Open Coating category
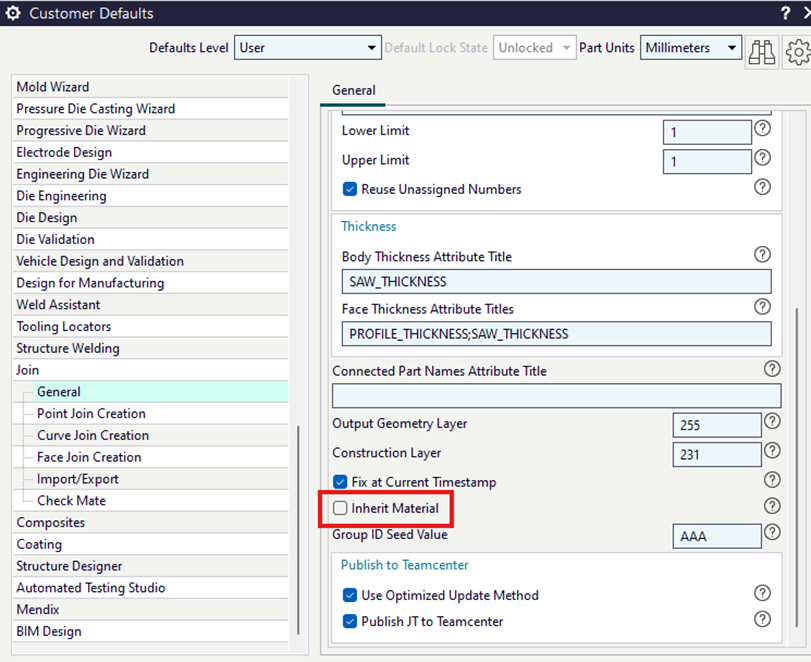 [x=151, y=544]
